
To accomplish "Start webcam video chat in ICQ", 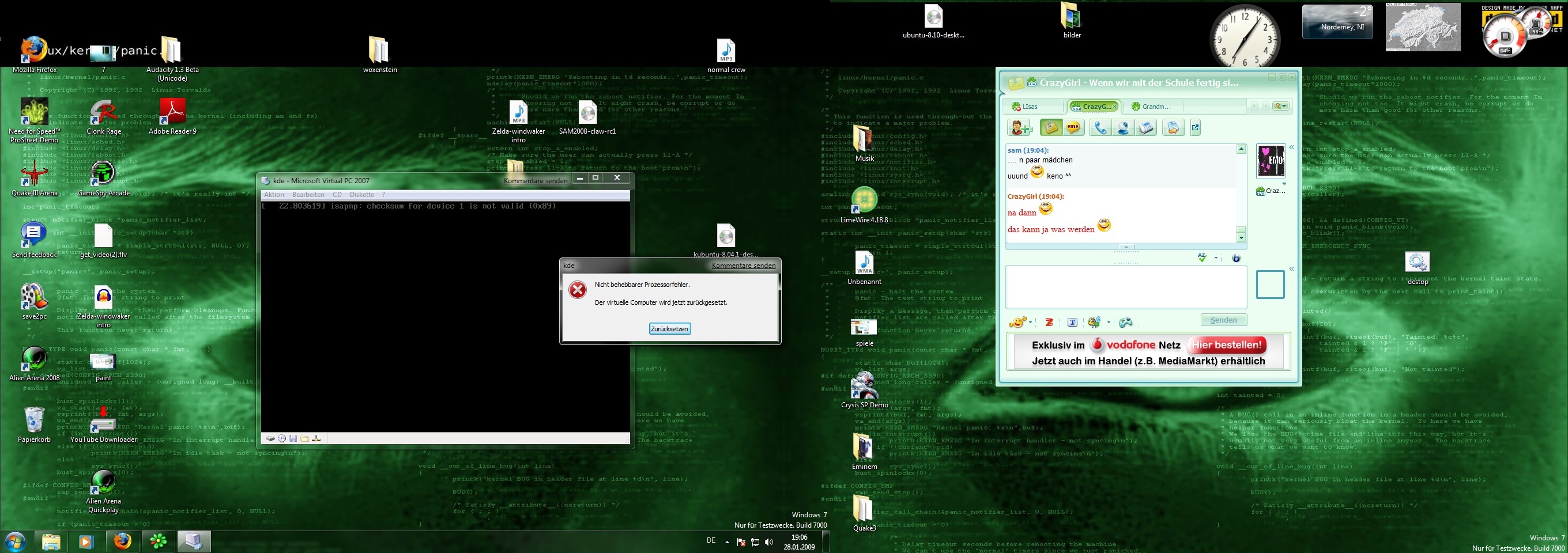I will click(1123, 128).
